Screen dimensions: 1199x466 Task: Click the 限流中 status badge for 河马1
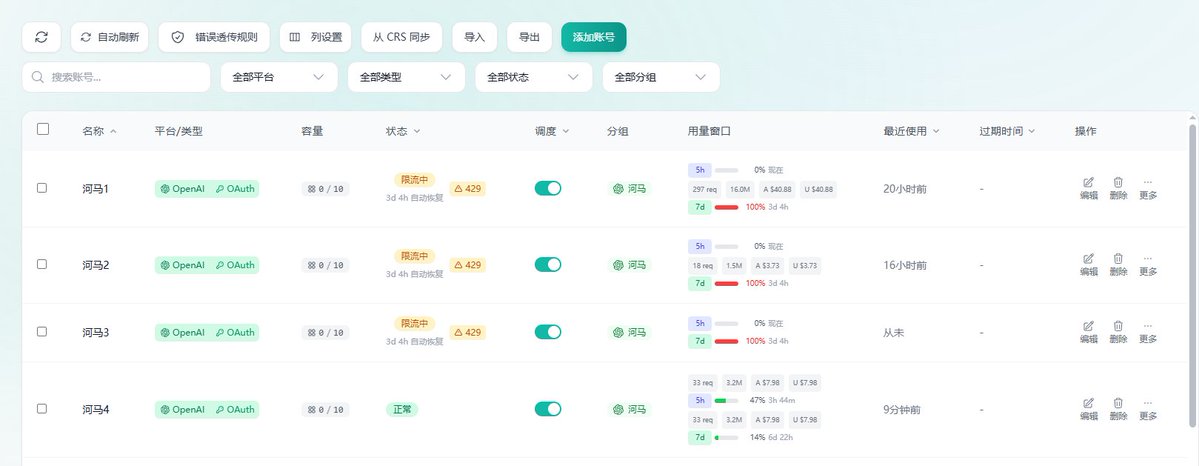click(x=414, y=180)
